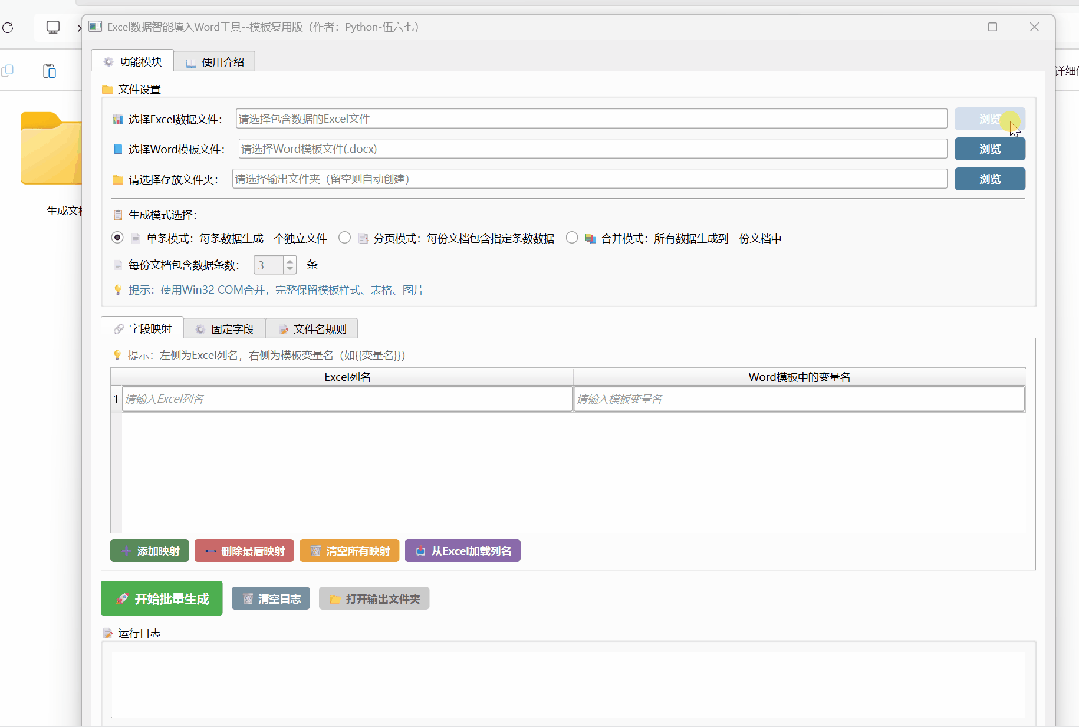The image size is (1079, 727).
Task: Click the chart icon beside 选择Excel数据文件
Action: click(x=118, y=119)
